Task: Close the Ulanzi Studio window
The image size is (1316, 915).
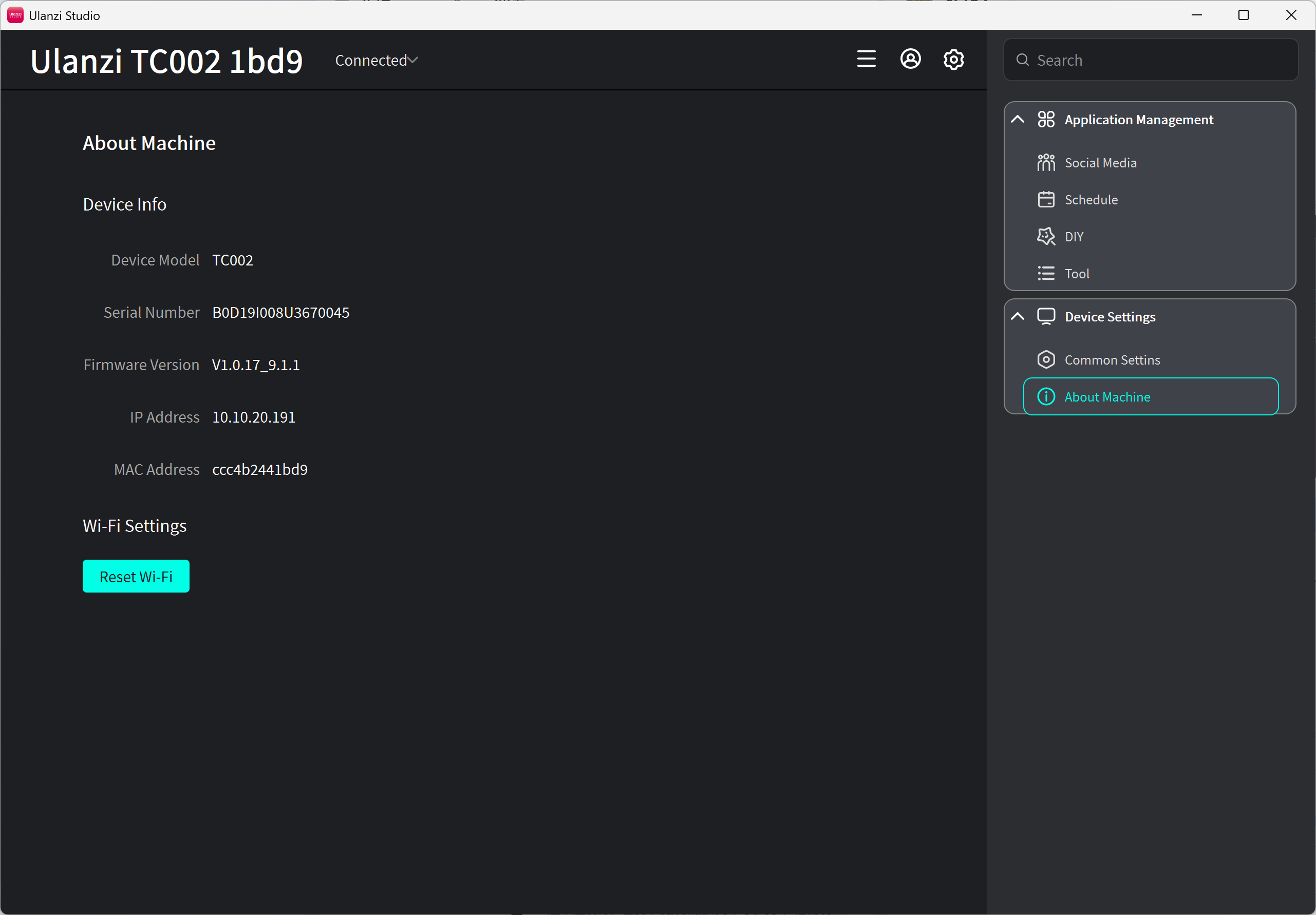Action: point(1291,15)
